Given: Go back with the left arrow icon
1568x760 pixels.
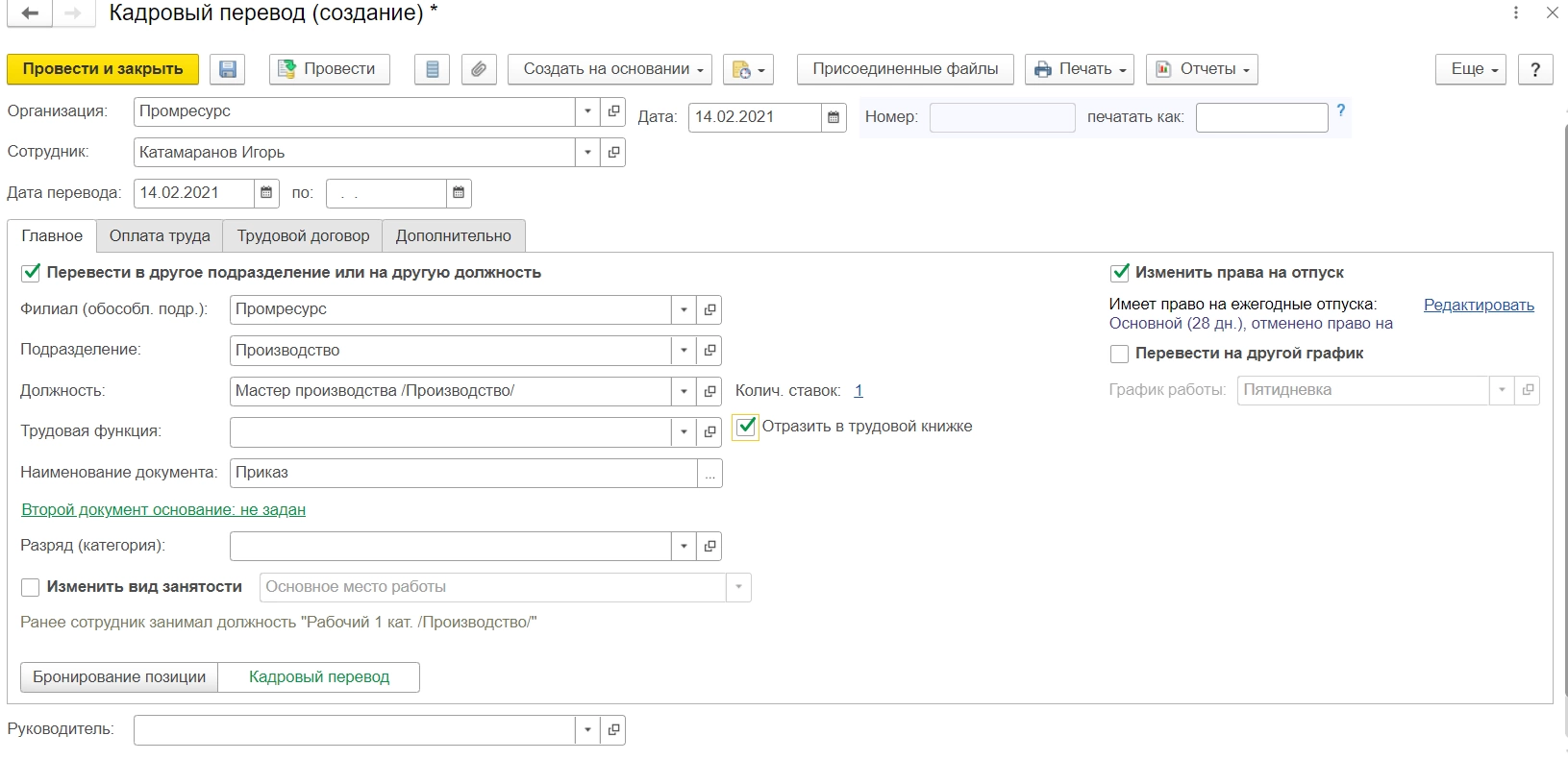Looking at the screenshot, I should (x=30, y=13).
